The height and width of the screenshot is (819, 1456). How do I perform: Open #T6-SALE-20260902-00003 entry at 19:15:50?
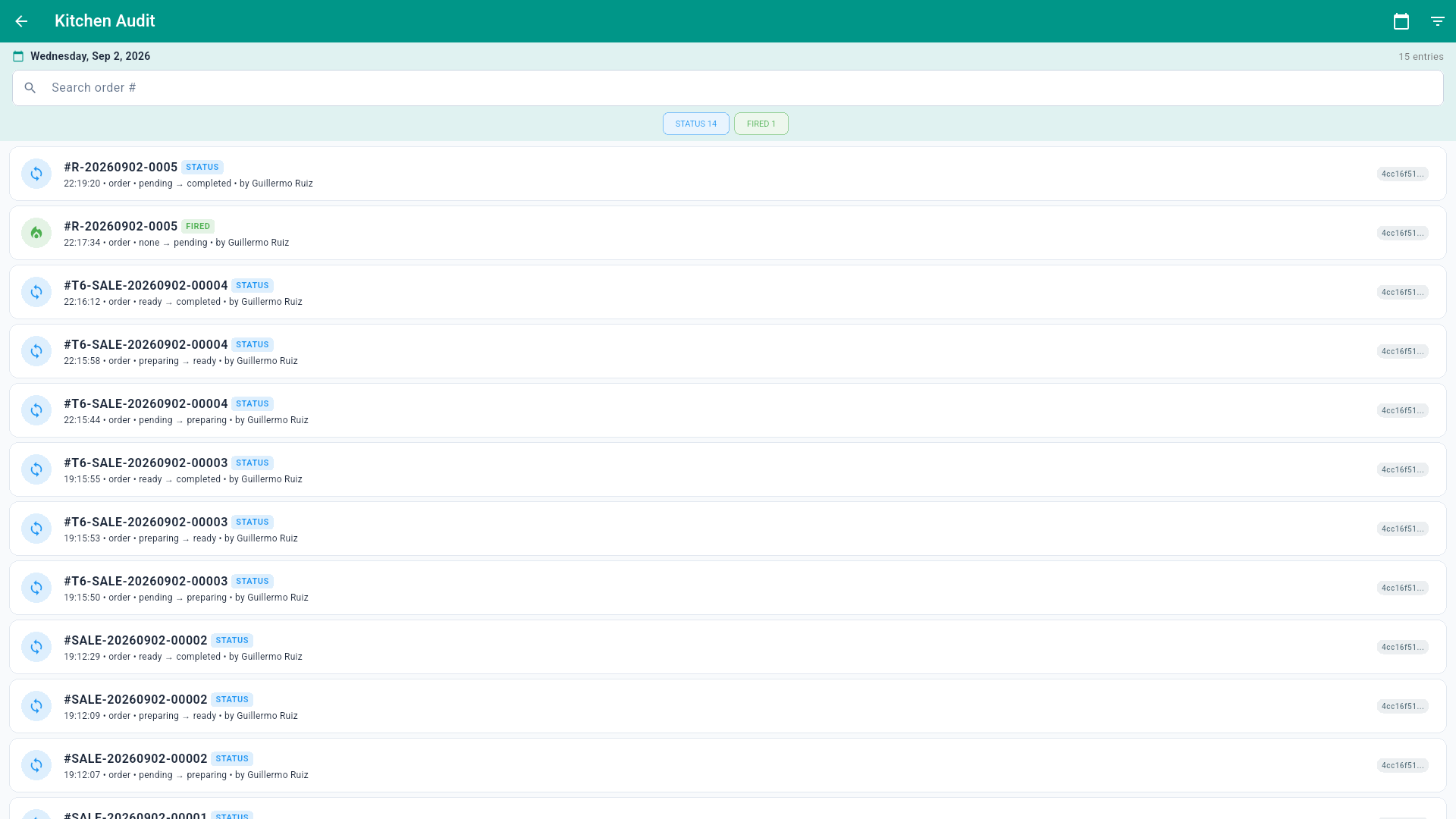728,588
